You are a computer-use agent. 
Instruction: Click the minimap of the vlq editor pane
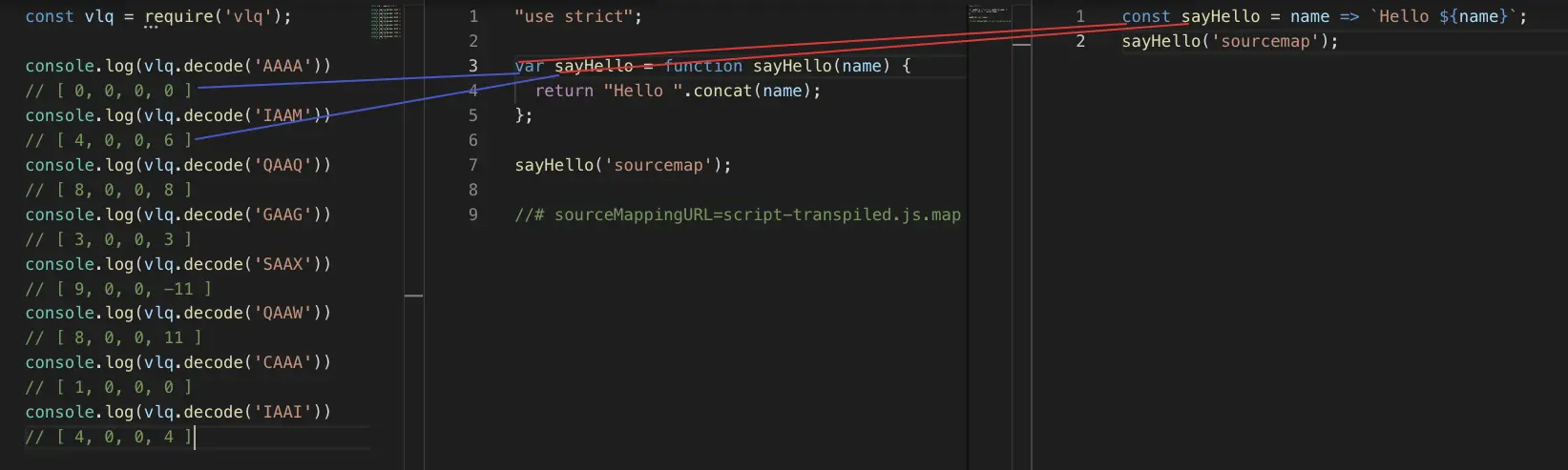point(386,22)
